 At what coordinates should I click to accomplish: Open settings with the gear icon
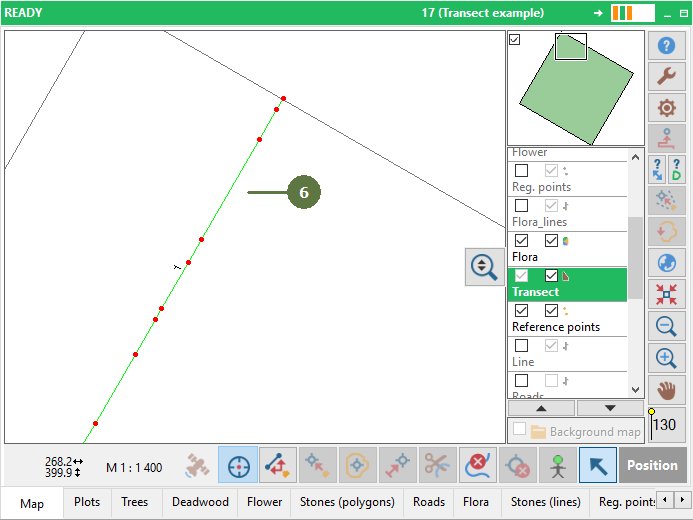(666, 107)
